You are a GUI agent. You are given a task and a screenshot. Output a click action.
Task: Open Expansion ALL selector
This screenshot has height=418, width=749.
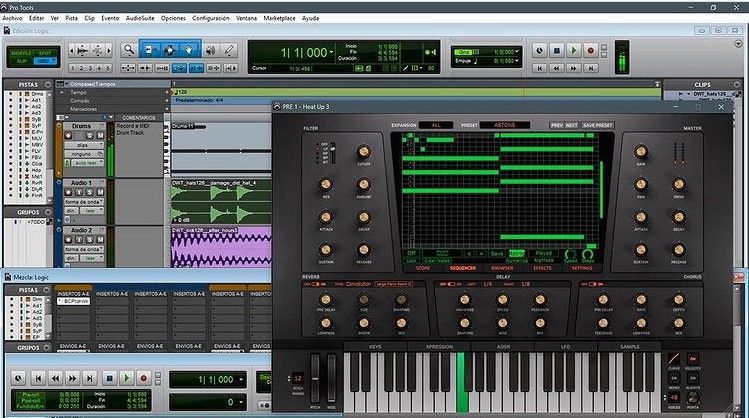[x=436, y=125]
